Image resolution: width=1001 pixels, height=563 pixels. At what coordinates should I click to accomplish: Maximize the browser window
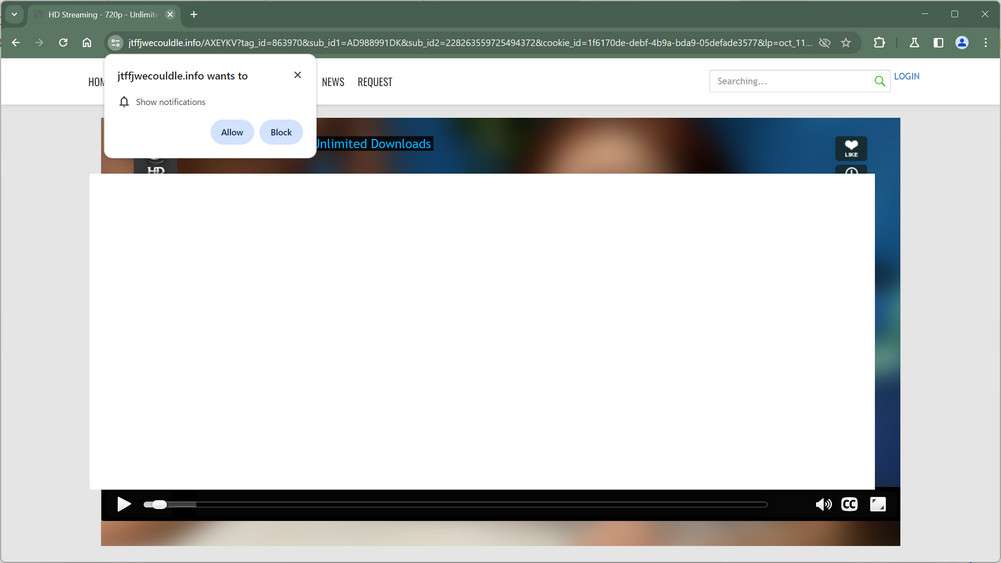pos(954,13)
